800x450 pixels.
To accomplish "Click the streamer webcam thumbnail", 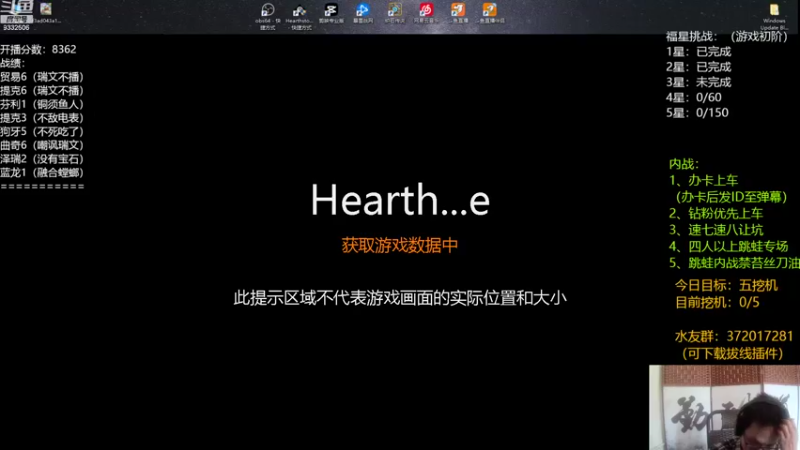I will pyautogui.click(x=724, y=407).
